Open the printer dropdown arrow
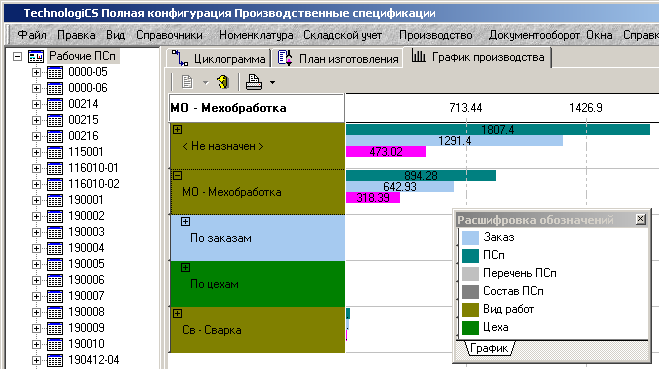 272,82
